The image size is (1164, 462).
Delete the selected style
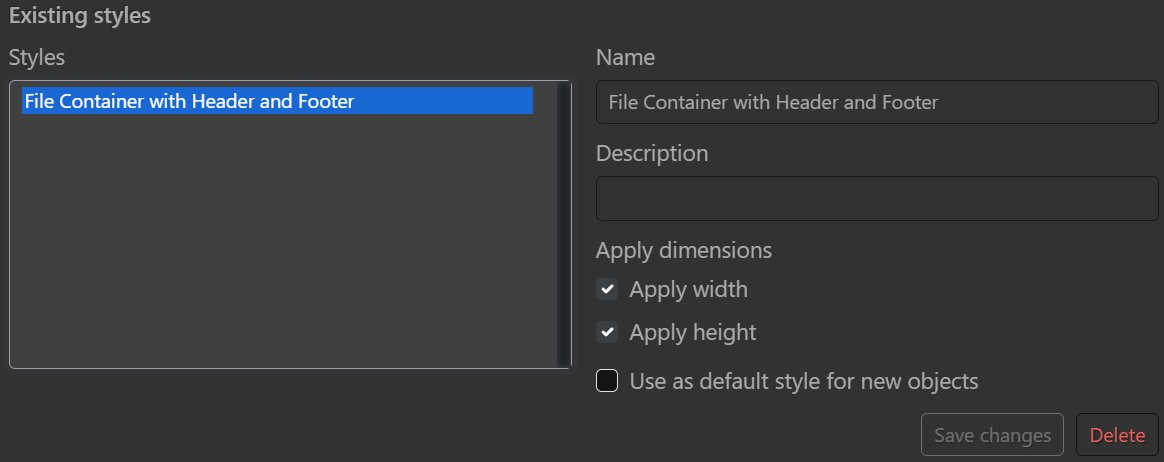pos(1116,435)
